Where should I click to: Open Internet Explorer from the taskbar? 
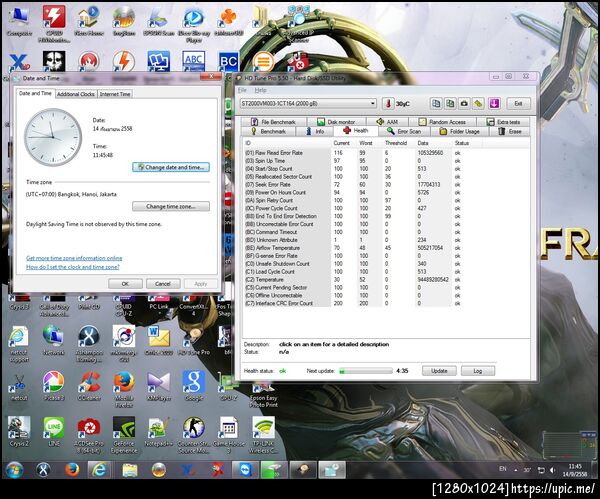(x=99, y=470)
